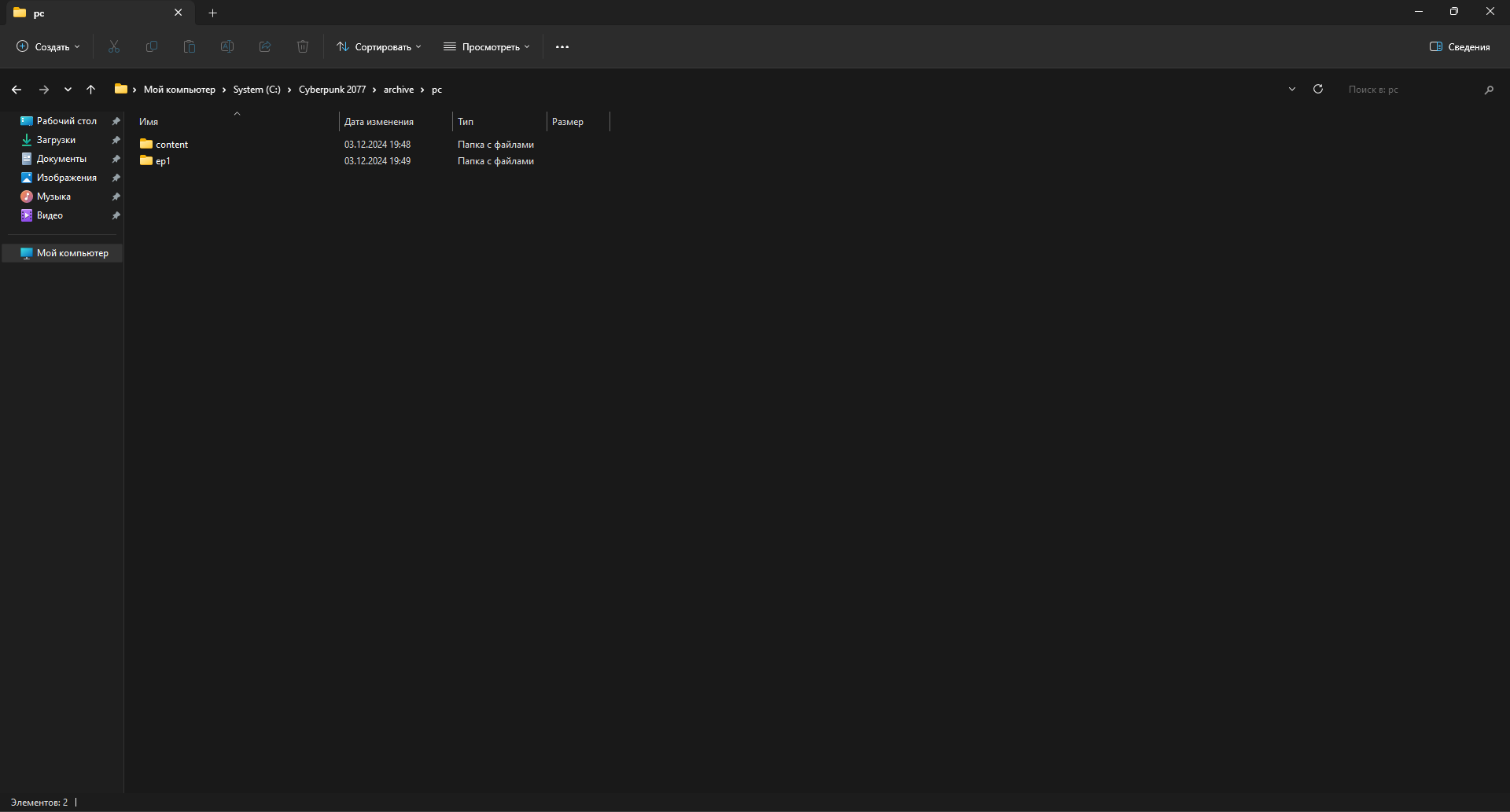This screenshot has height=812, width=1510.
Task: Go up one directory level
Action: tap(91, 90)
